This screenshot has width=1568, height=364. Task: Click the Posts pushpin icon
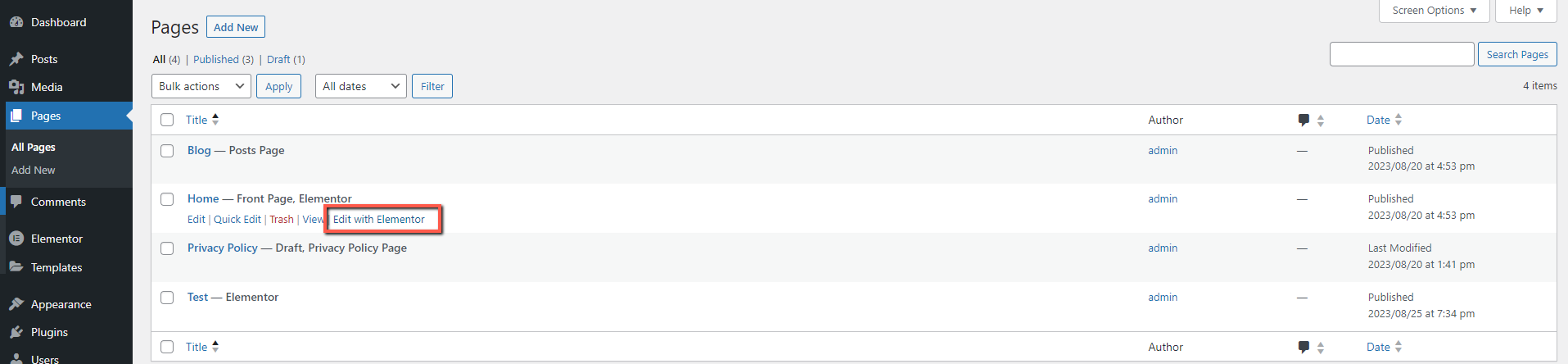[16, 59]
